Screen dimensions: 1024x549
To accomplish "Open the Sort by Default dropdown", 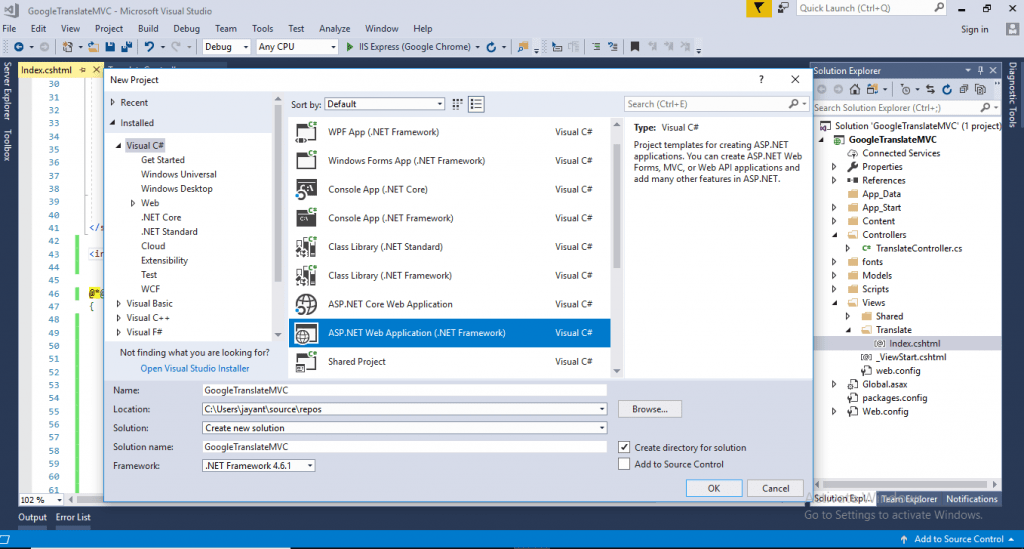I will click(x=385, y=104).
